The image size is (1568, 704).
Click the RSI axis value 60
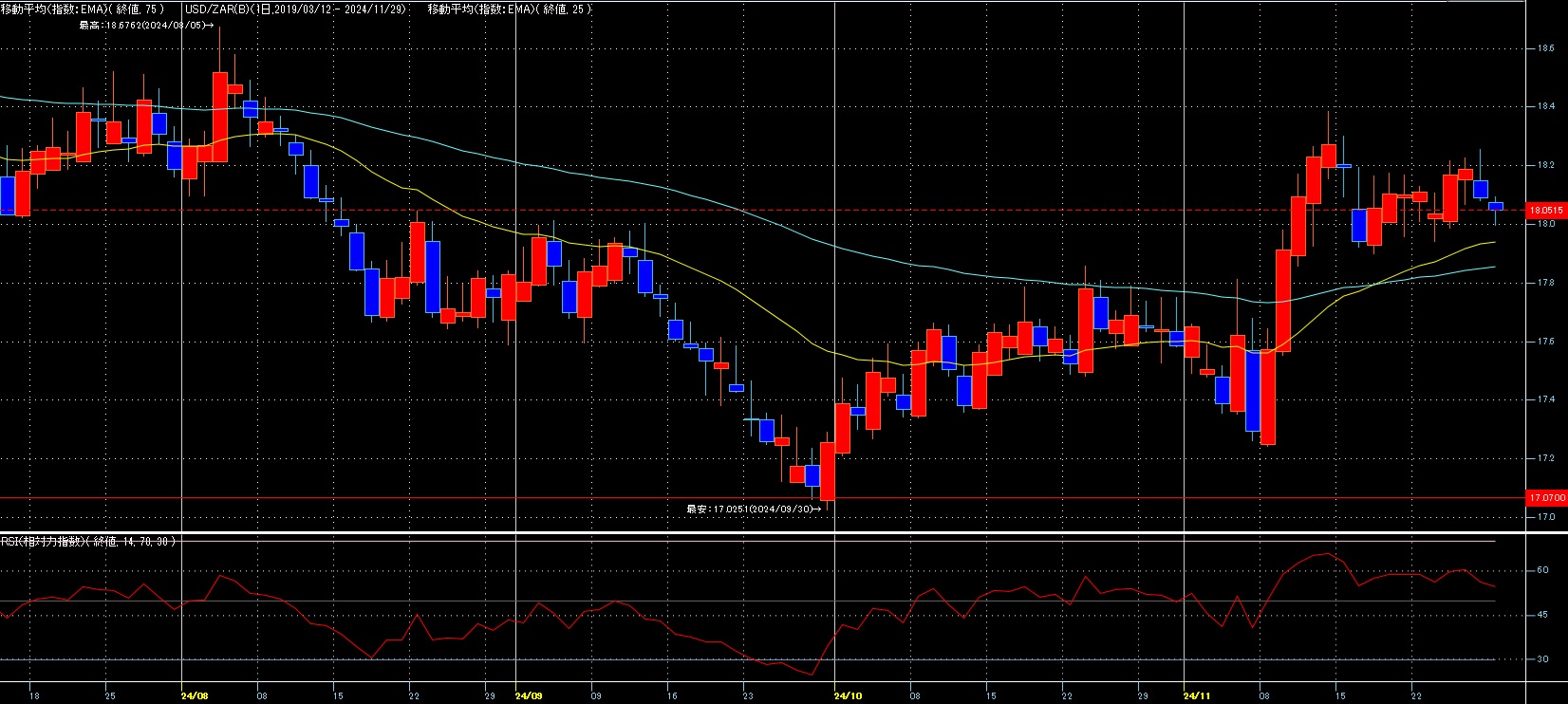[x=1542, y=570]
